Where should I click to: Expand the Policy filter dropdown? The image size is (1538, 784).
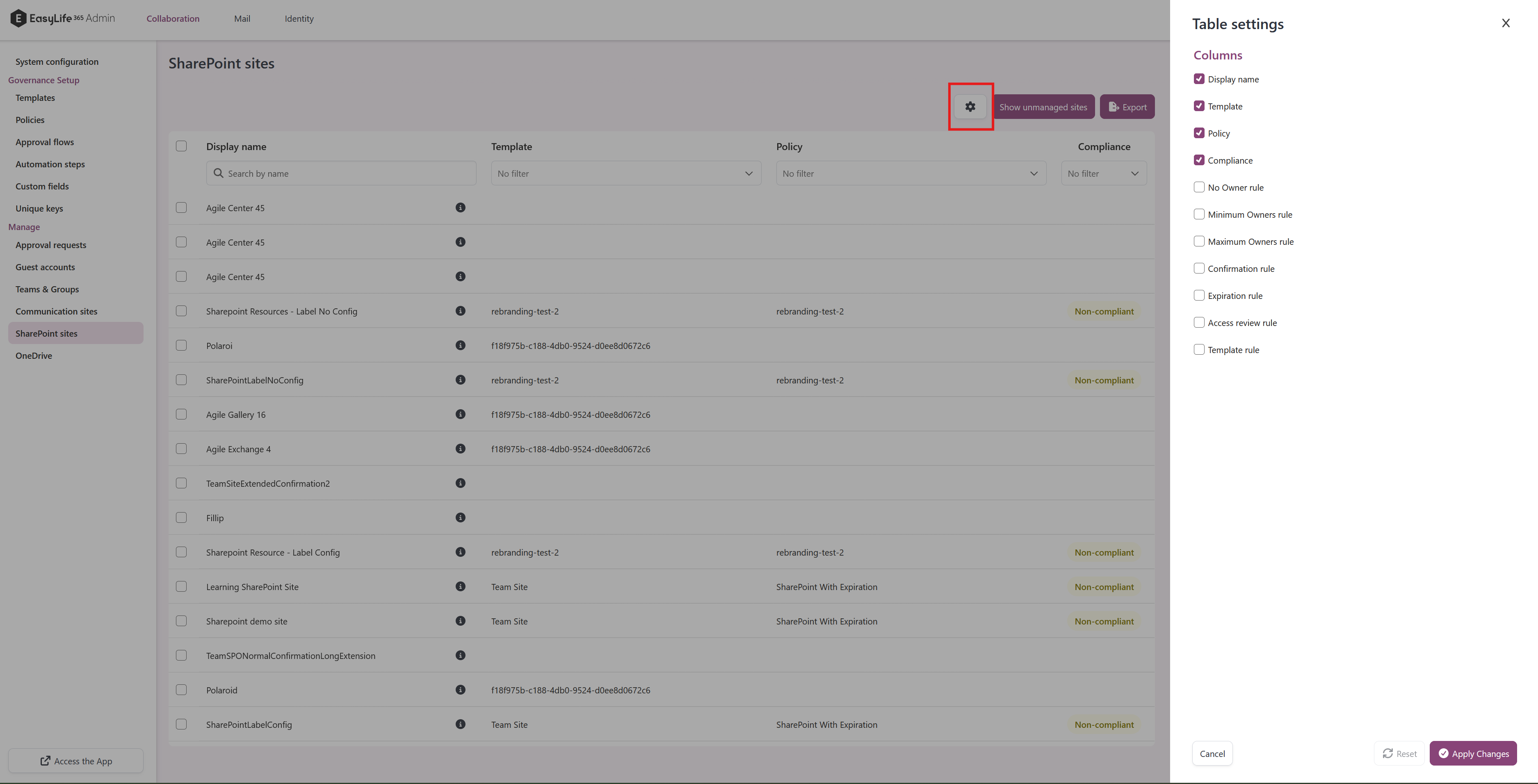point(910,173)
